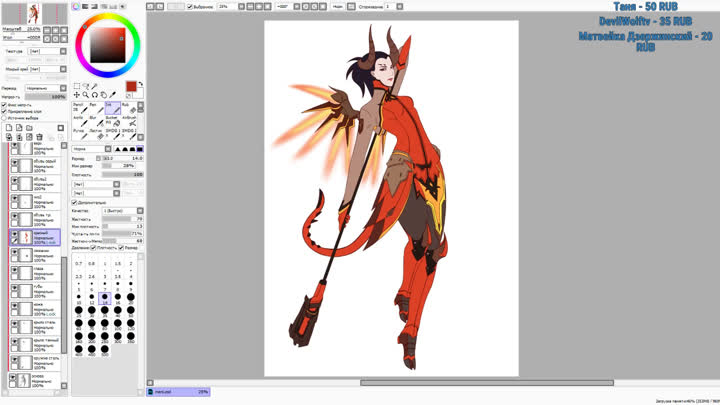Switch to the color wheel panel
The image size is (720, 405).
coord(76,6)
